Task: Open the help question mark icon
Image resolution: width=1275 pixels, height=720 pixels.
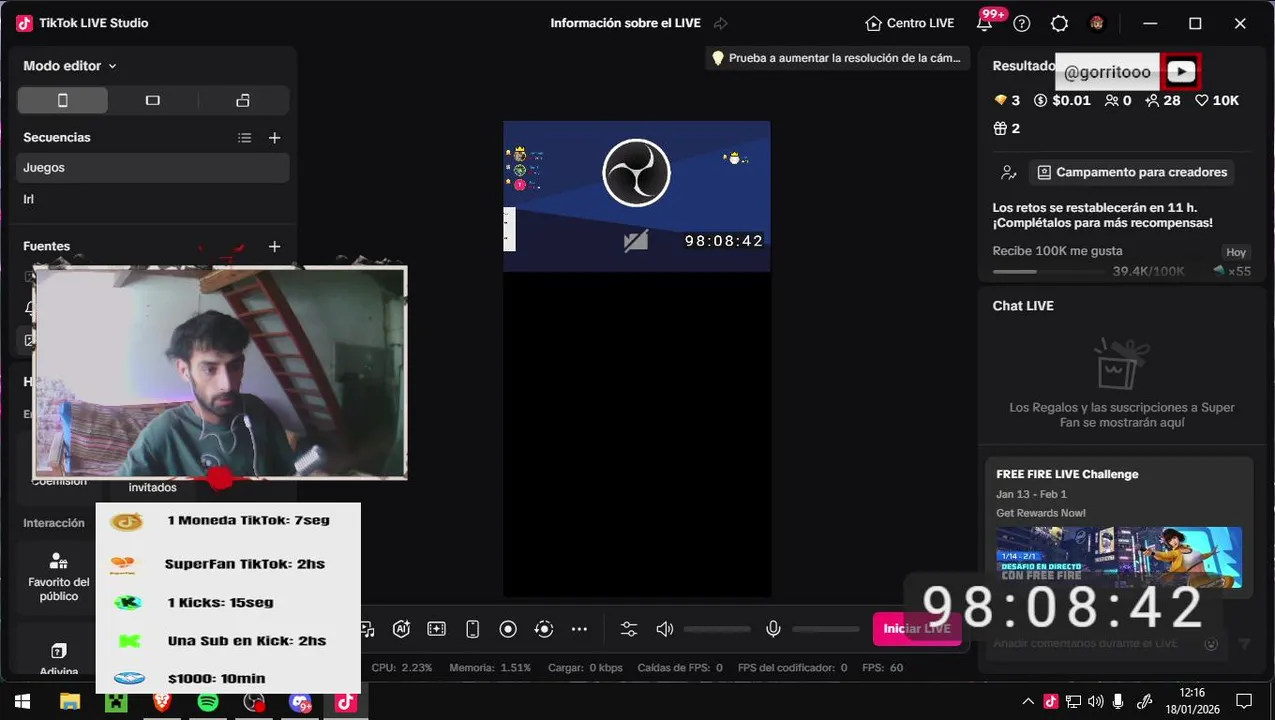Action: click(x=1021, y=23)
